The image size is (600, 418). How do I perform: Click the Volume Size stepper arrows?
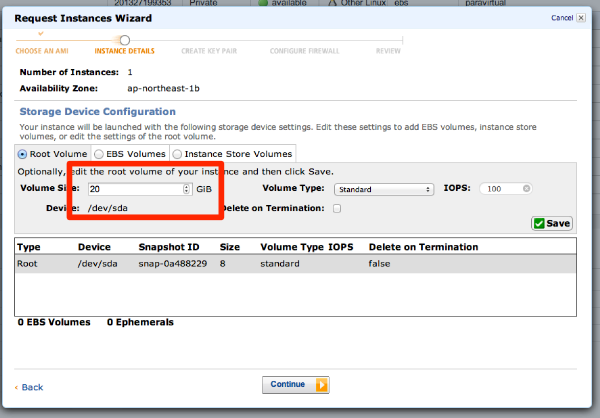point(186,189)
